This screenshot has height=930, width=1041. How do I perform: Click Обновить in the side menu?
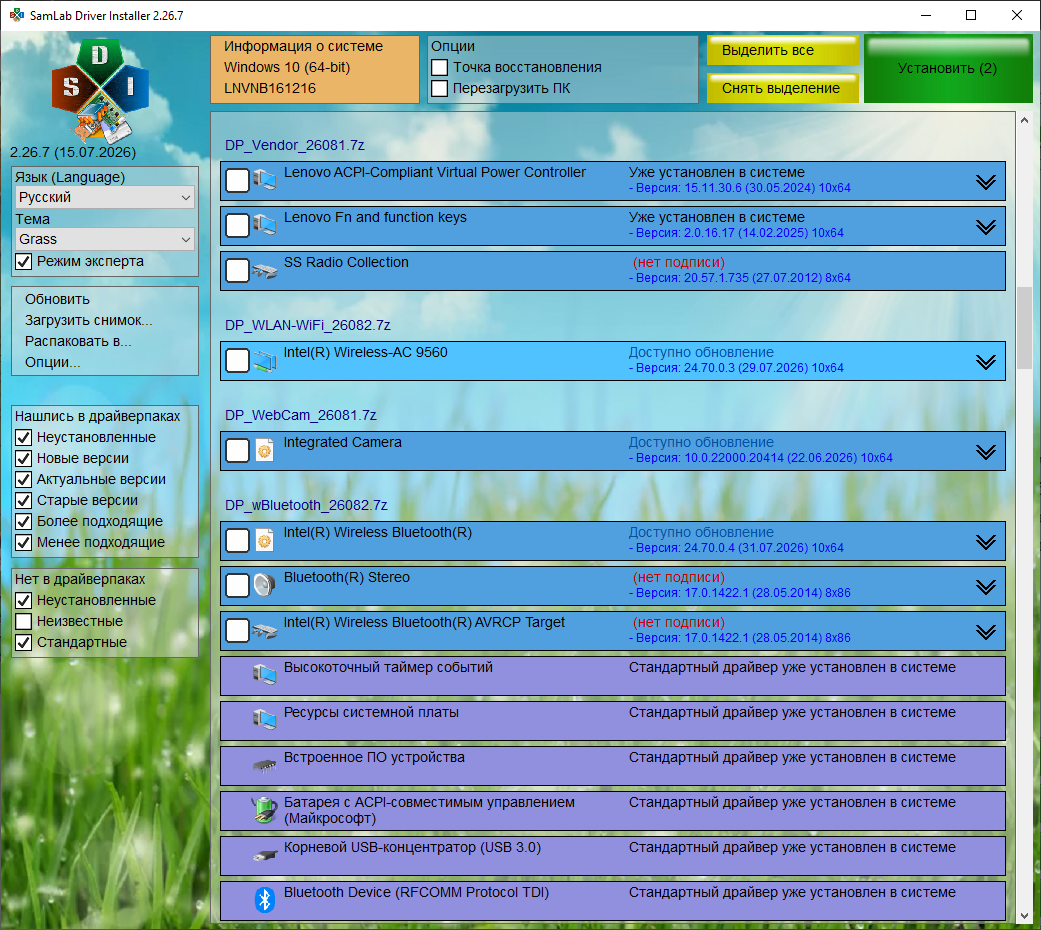pyautogui.click(x=57, y=299)
